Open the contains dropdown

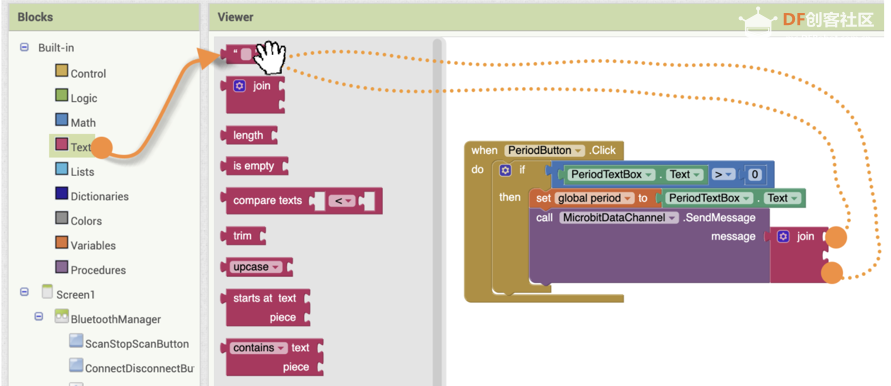click(x=259, y=347)
